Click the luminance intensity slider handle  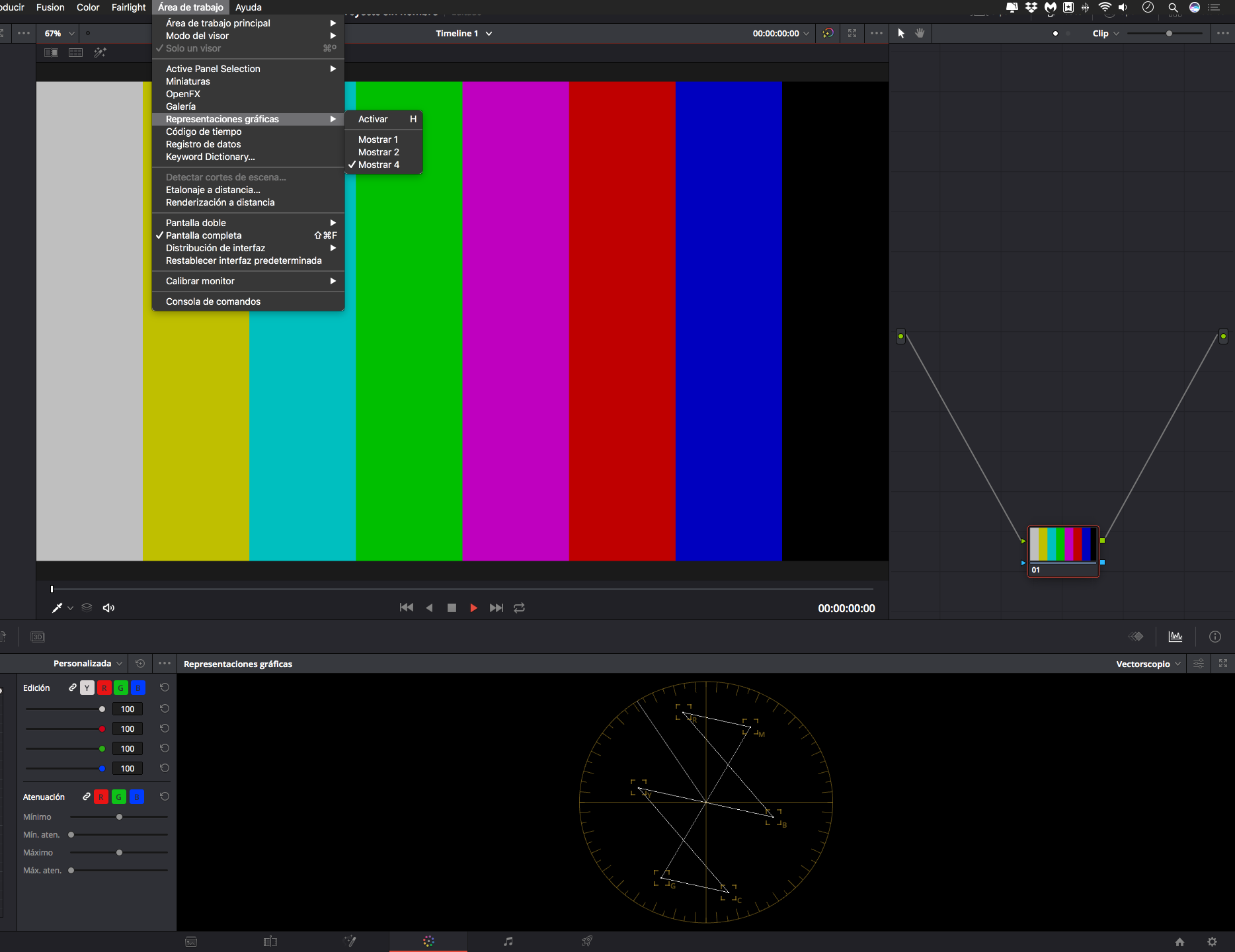point(102,709)
